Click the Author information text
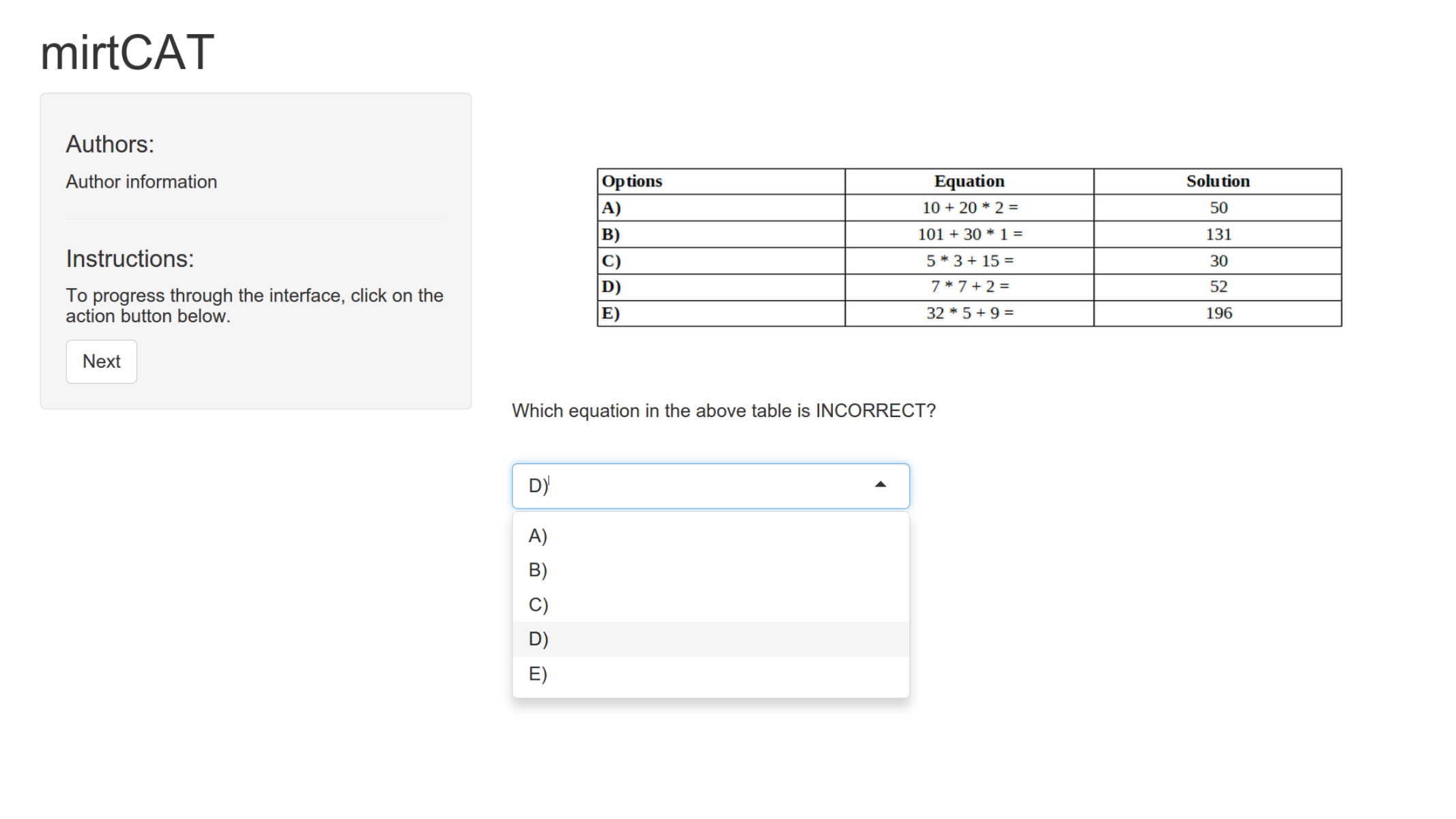The height and width of the screenshot is (819, 1456). [141, 182]
